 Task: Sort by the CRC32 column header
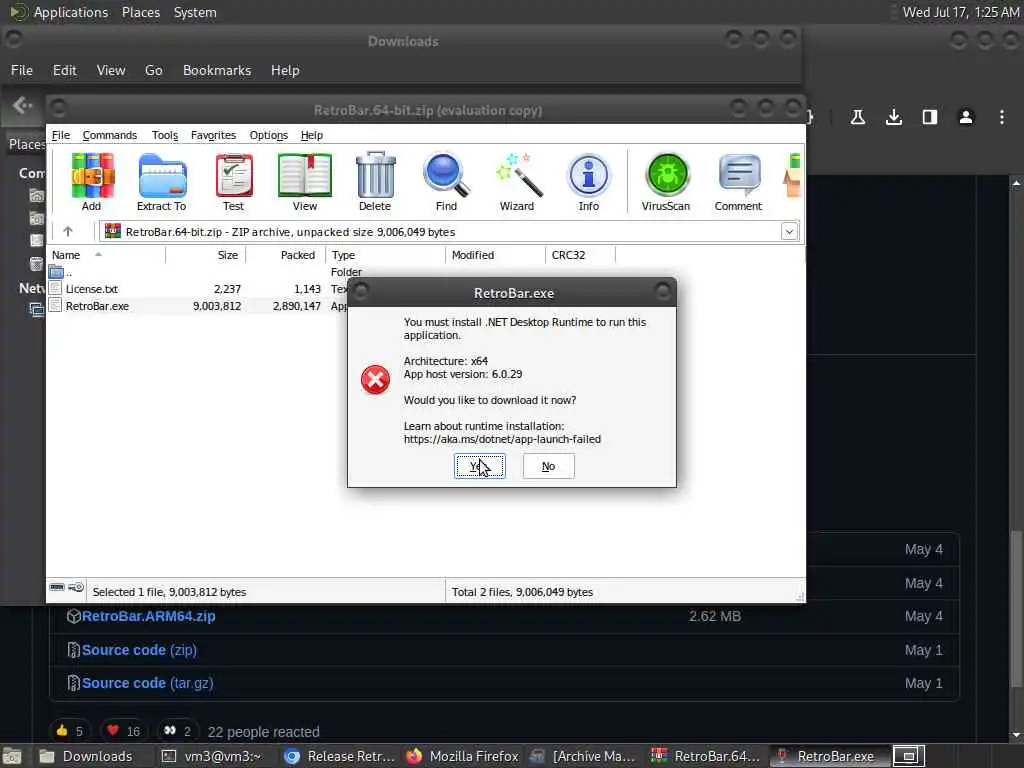580,255
